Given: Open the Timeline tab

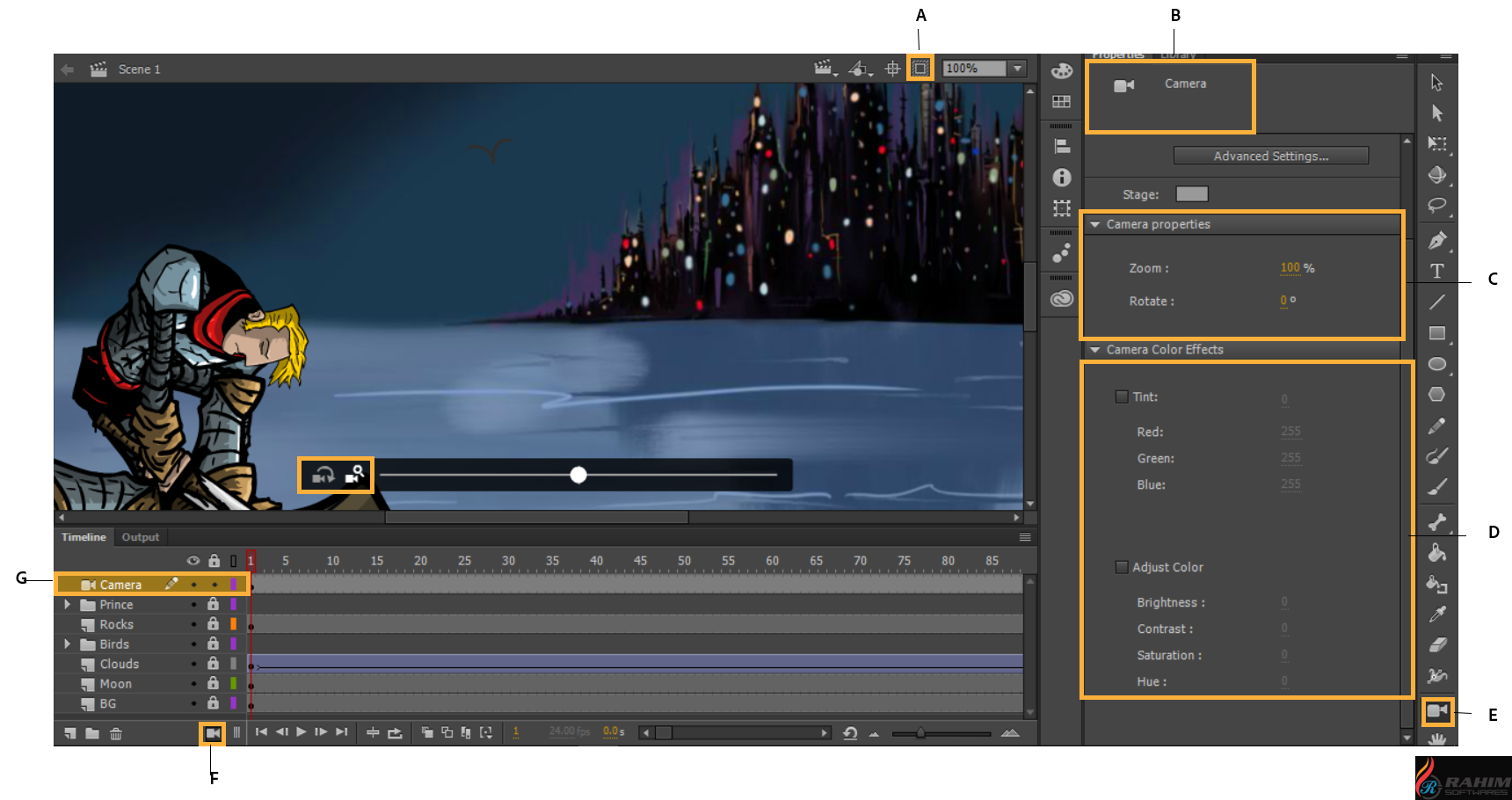Looking at the screenshot, I should pos(84,537).
